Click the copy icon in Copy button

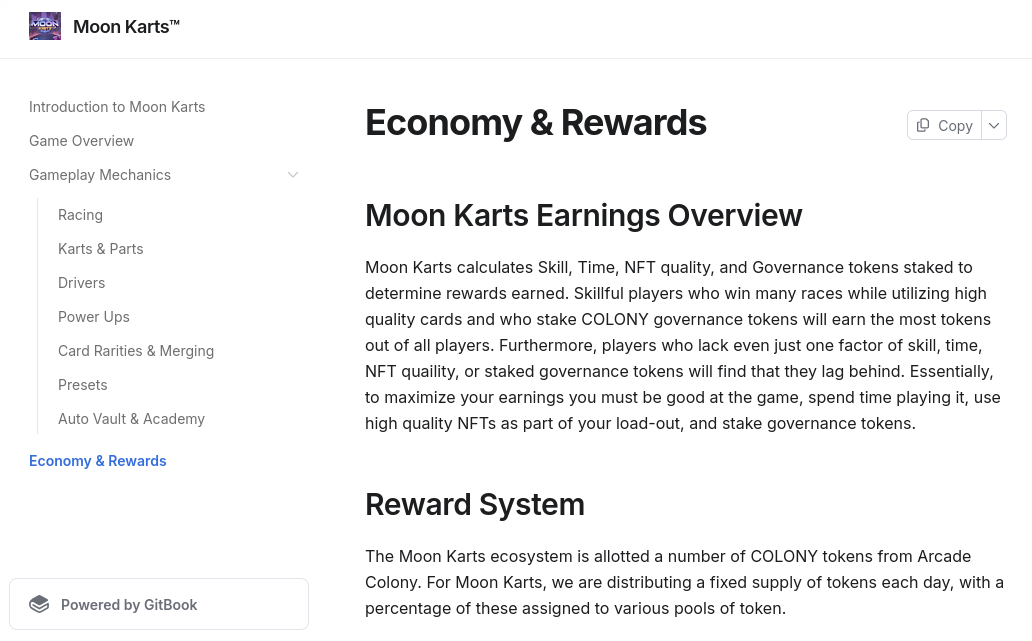pos(923,125)
